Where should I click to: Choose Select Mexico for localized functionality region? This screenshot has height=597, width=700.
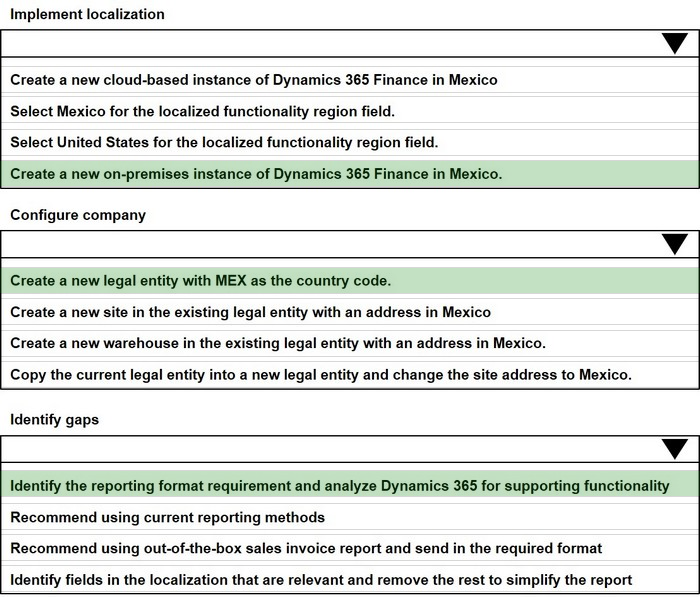click(x=350, y=111)
